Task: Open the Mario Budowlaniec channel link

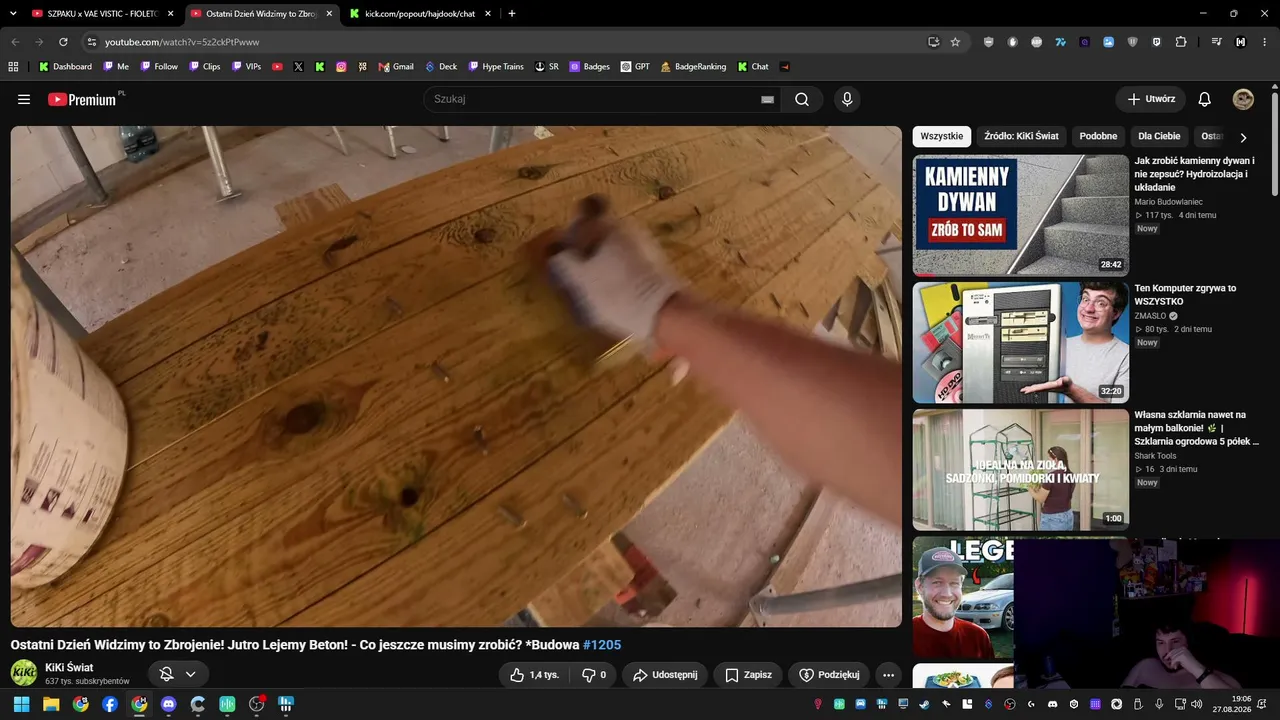Action: 1168,202
